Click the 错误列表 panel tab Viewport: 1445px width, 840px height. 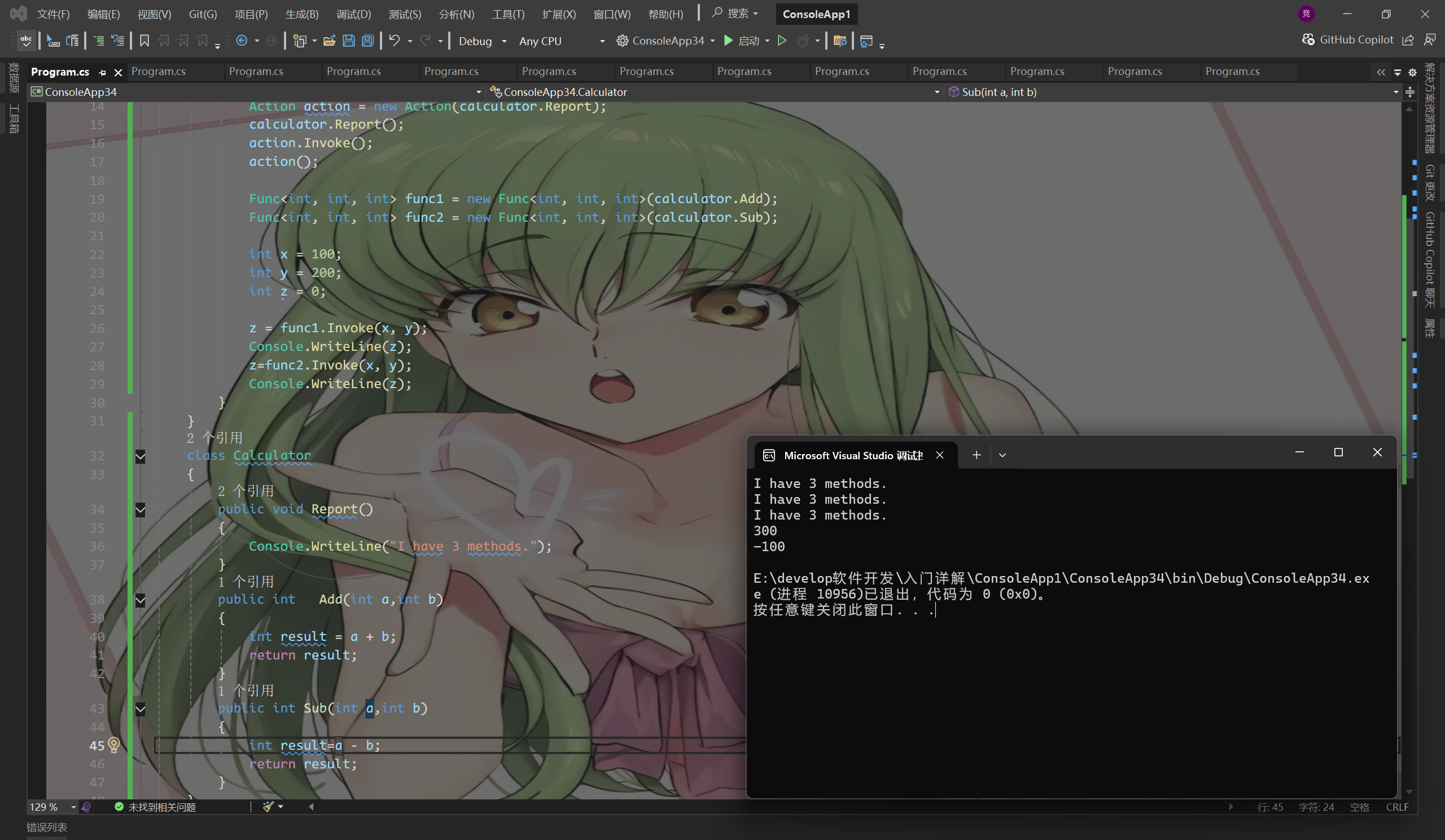[x=47, y=828]
